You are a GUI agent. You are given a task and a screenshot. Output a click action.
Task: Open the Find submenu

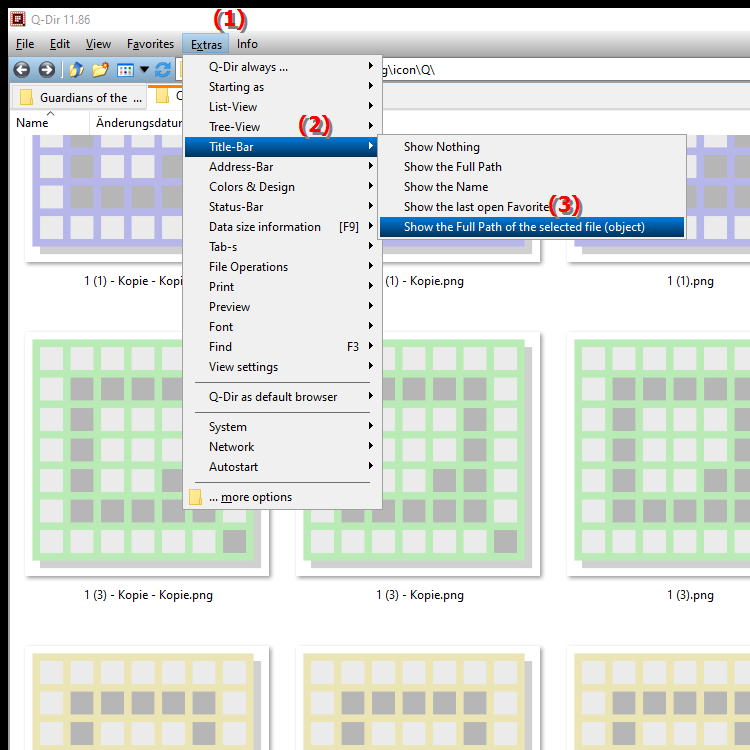(x=283, y=347)
